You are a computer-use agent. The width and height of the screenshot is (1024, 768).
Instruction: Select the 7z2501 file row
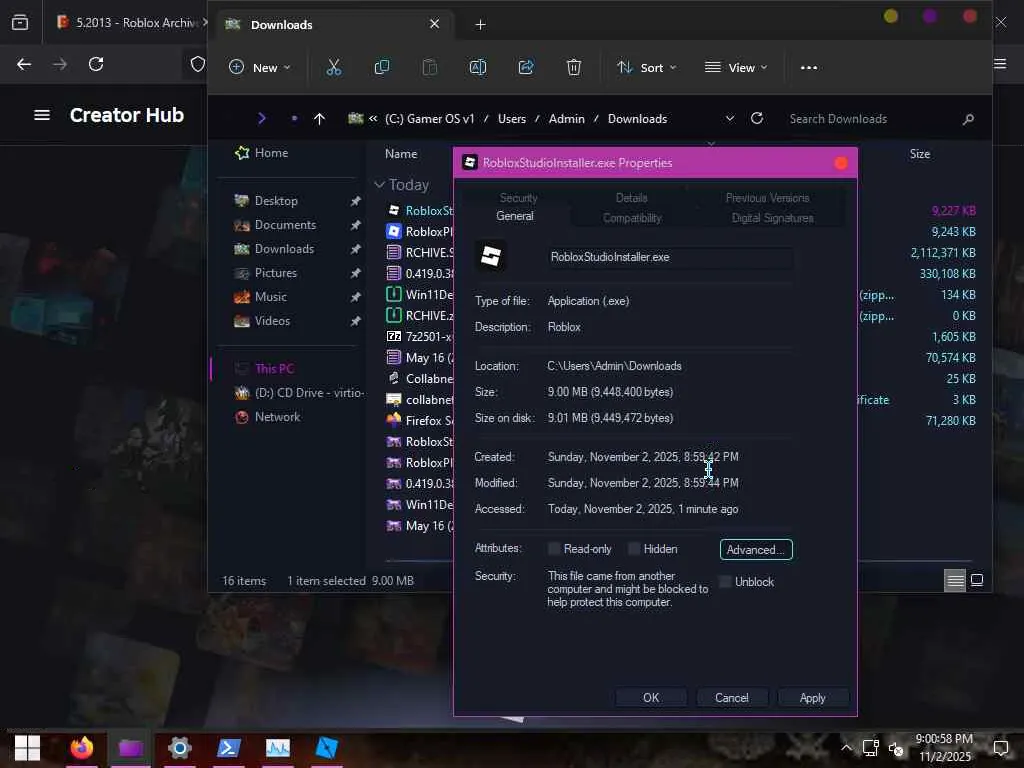point(419,336)
